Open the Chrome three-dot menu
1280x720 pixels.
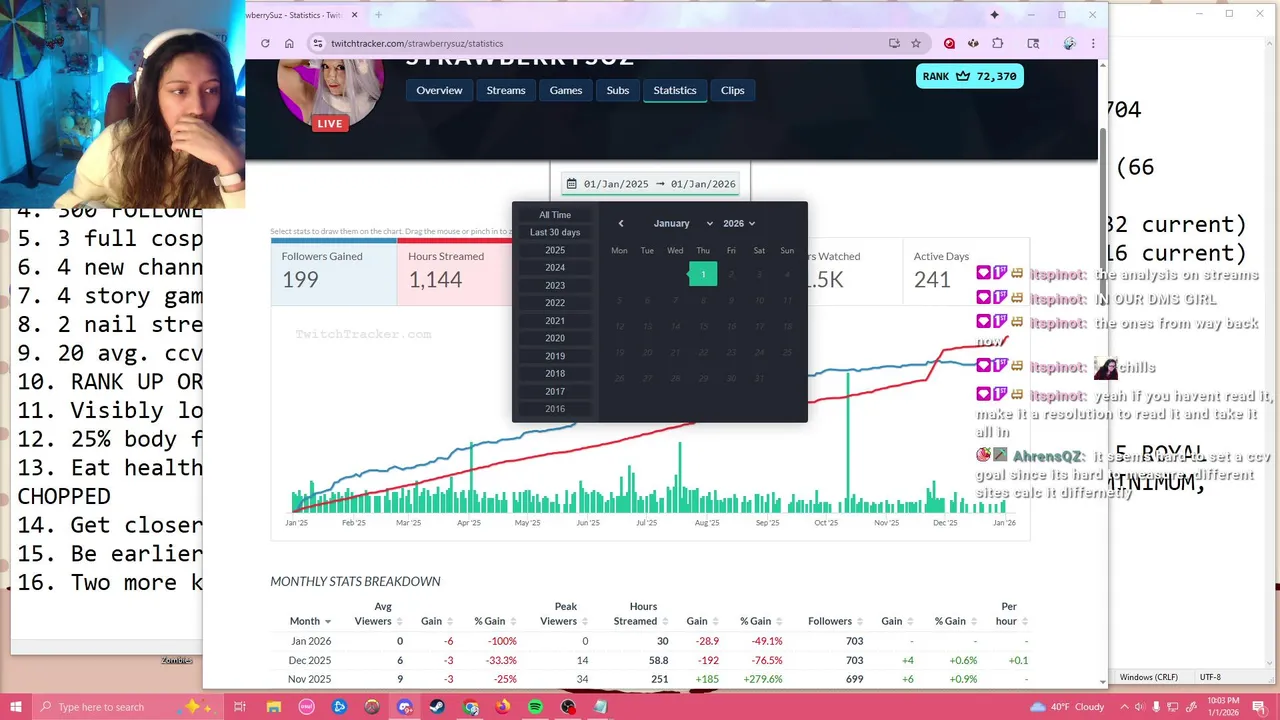coord(1093,43)
